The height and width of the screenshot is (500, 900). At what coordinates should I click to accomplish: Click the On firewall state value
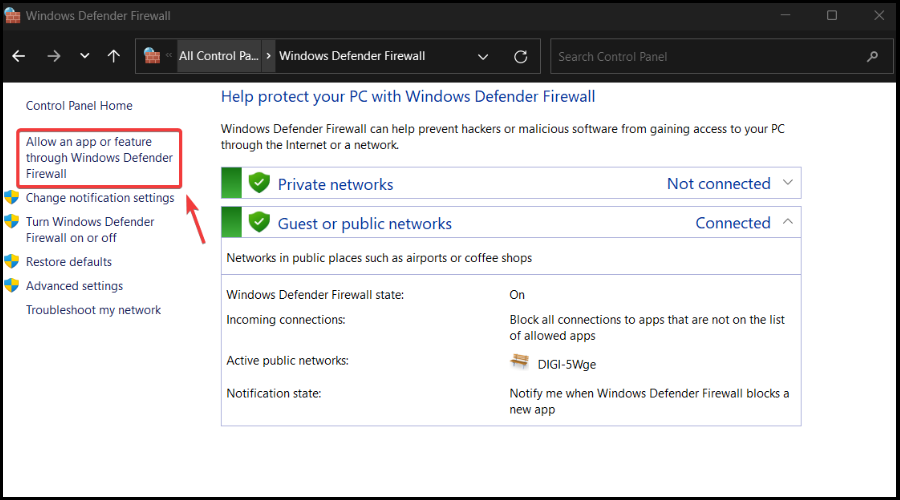point(517,295)
